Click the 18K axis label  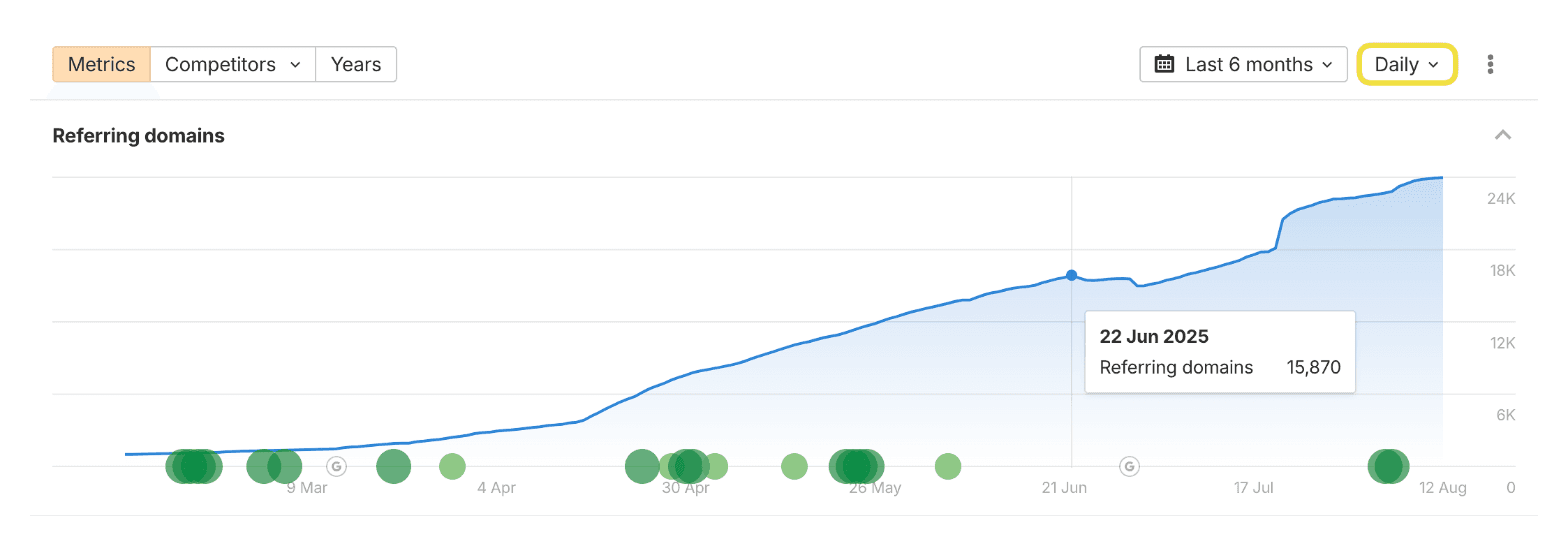pyautogui.click(x=1501, y=271)
